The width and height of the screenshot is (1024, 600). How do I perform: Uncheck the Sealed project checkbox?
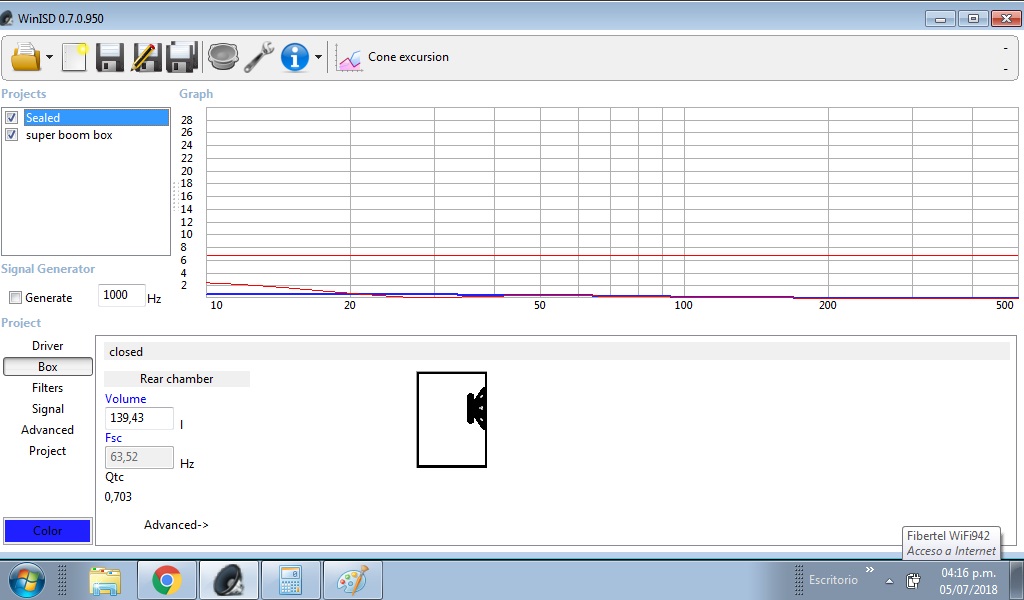coord(11,118)
